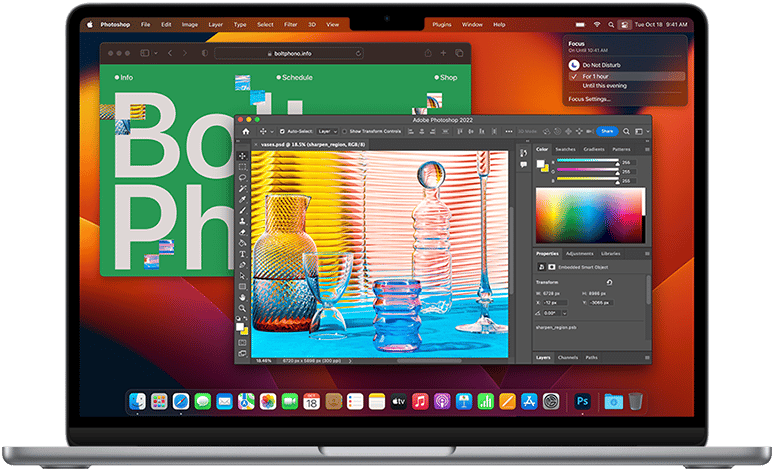Select the Lasso tool
This screenshot has height=472, width=774.
click(x=242, y=178)
